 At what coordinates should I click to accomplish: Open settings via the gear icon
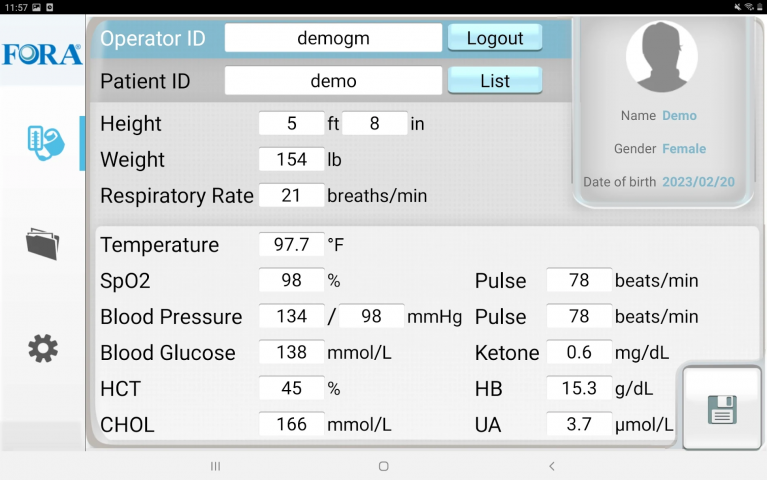pos(42,348)
